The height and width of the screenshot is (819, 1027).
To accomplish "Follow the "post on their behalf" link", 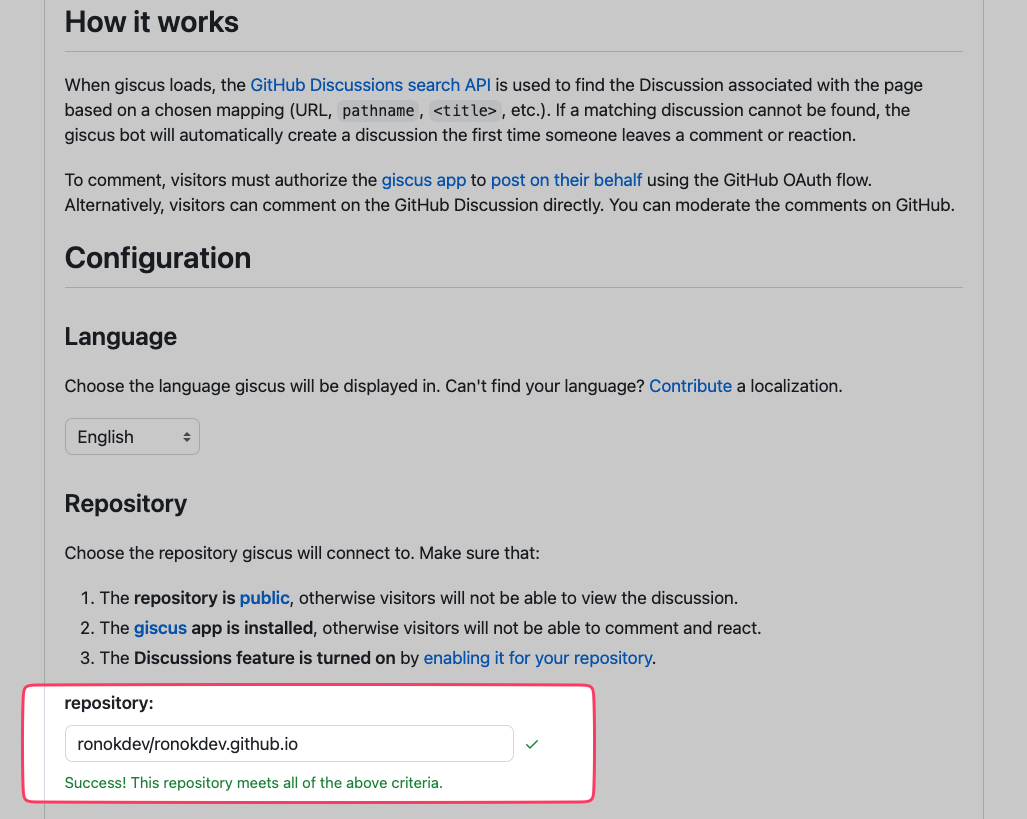I will [566, 180].
